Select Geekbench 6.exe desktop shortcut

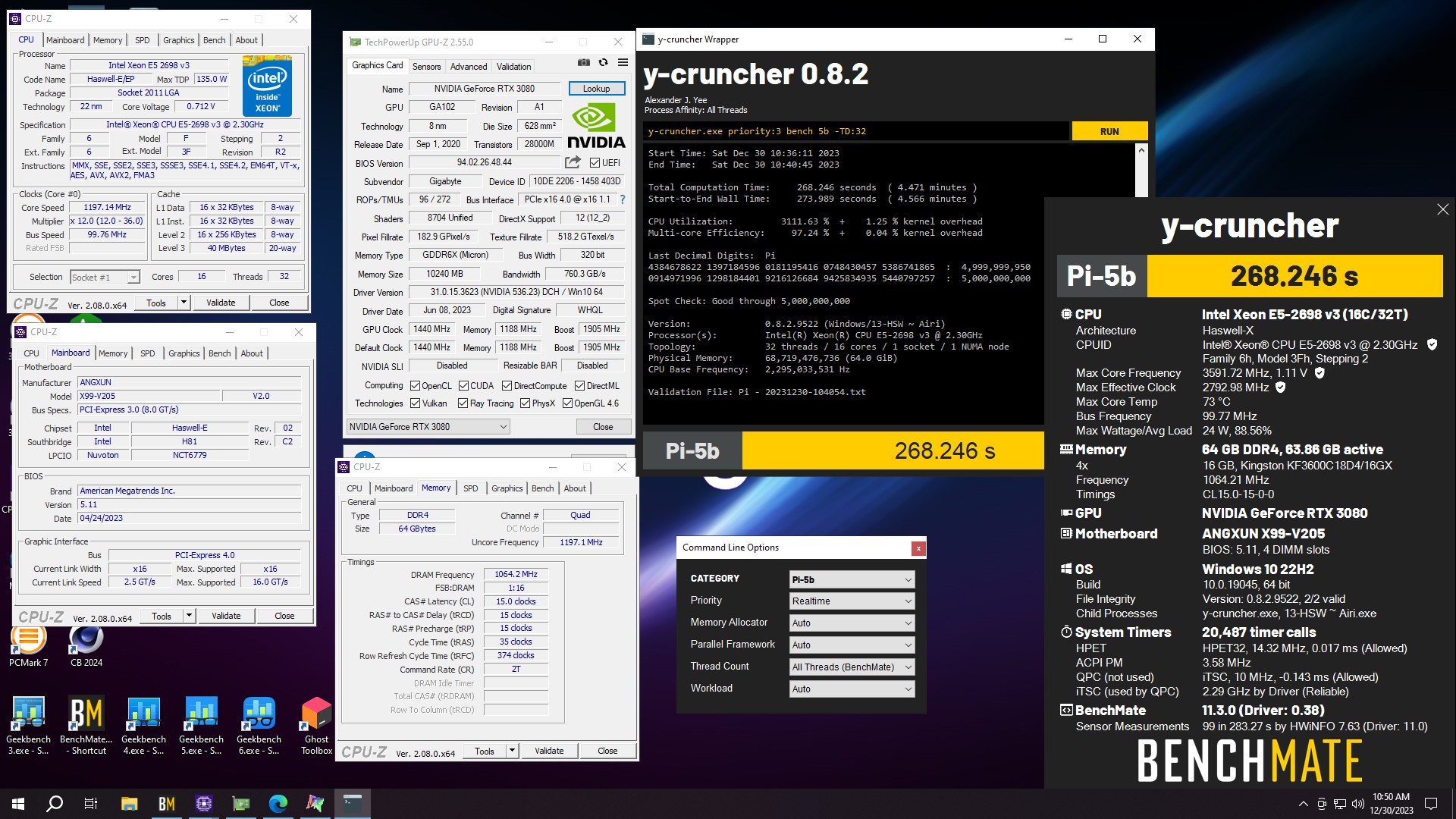[x=259, y=726]
